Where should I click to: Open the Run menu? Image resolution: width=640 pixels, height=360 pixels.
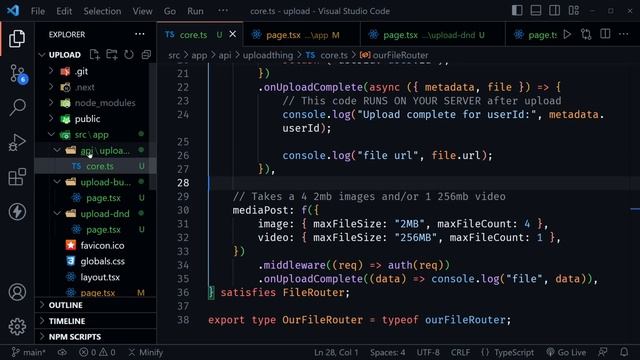[x=195, y=11]
